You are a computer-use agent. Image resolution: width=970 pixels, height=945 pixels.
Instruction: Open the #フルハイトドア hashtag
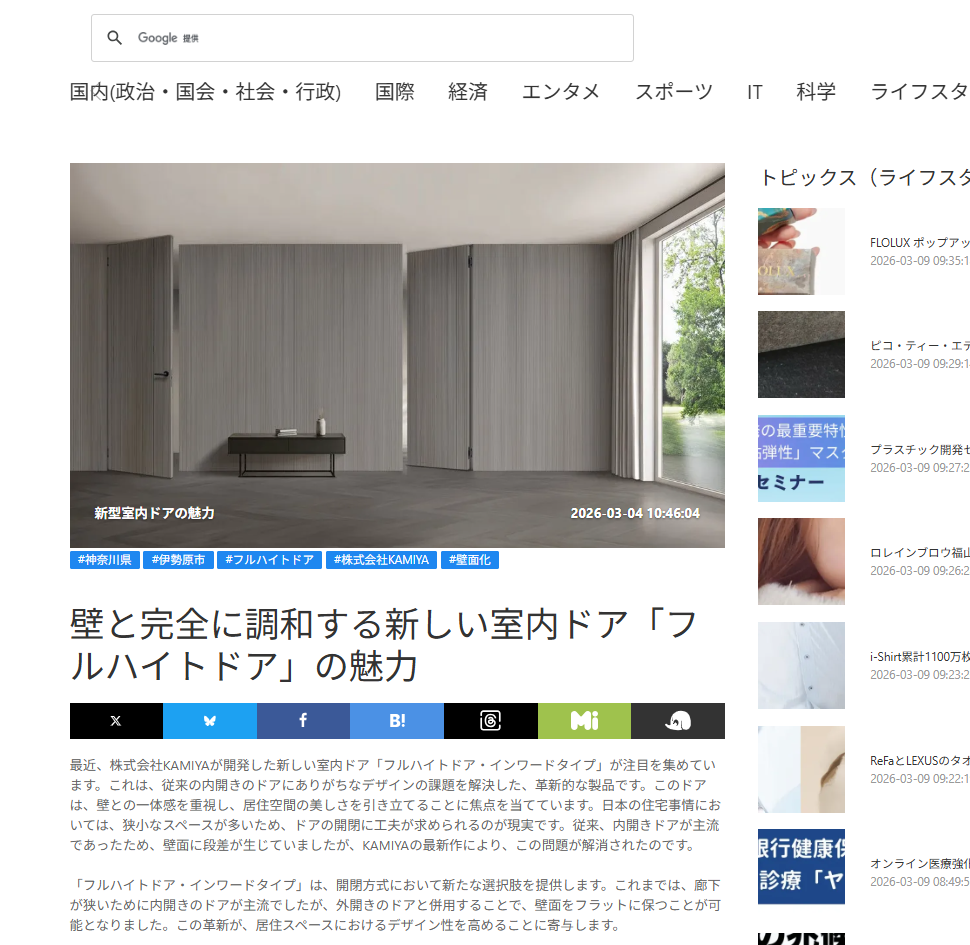pos(270,560)
